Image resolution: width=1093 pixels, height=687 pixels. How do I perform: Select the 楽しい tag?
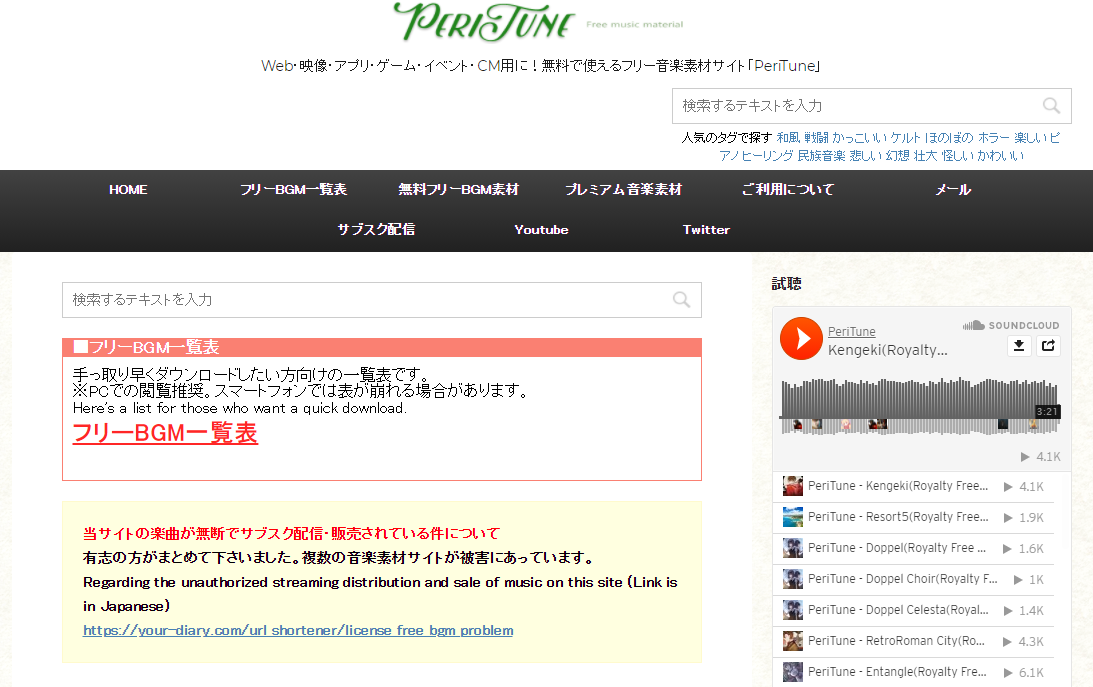[x=1031, y=138]
